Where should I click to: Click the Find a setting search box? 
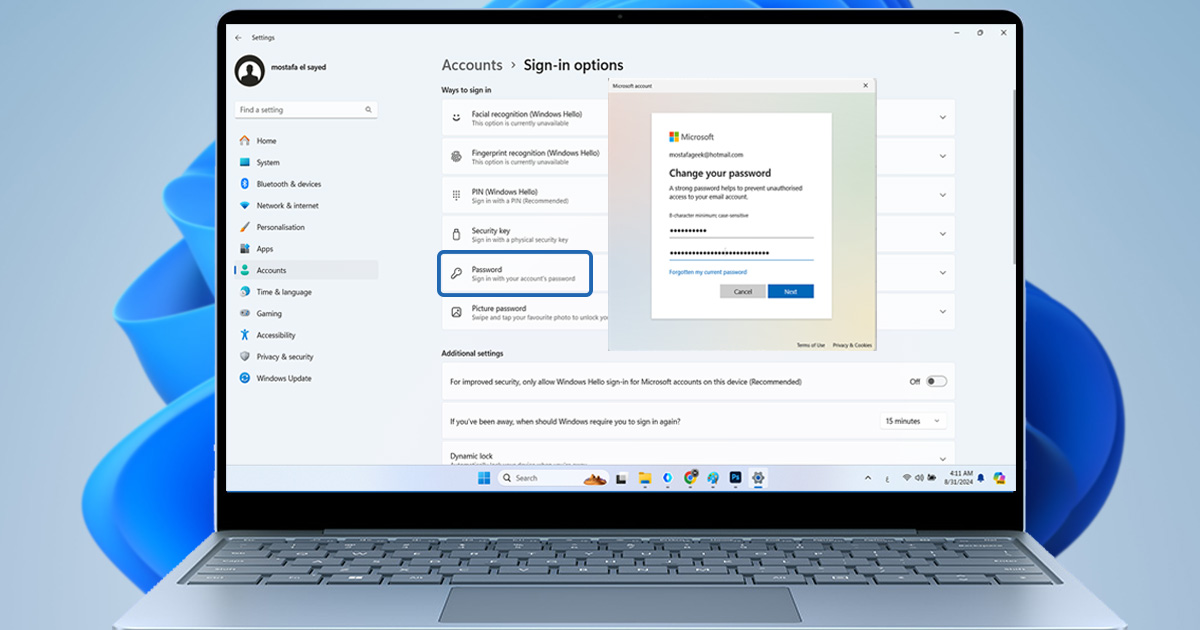click(x=306, y=110)
